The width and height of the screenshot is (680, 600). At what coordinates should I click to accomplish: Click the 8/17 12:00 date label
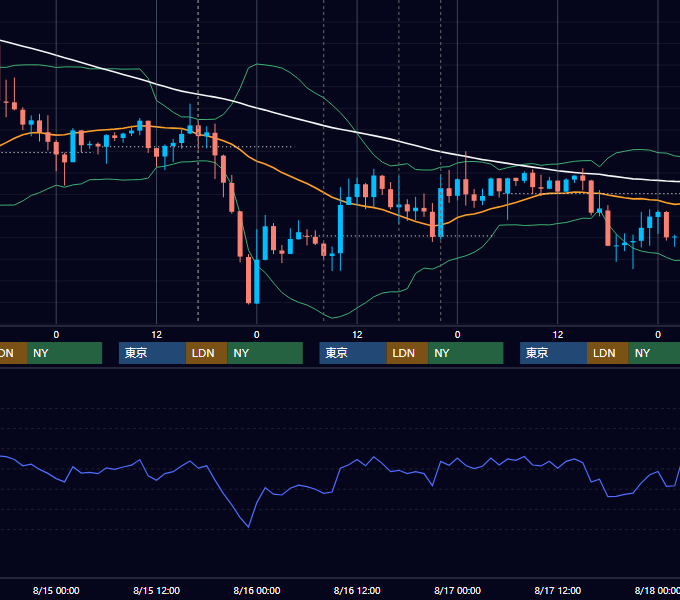558,590
